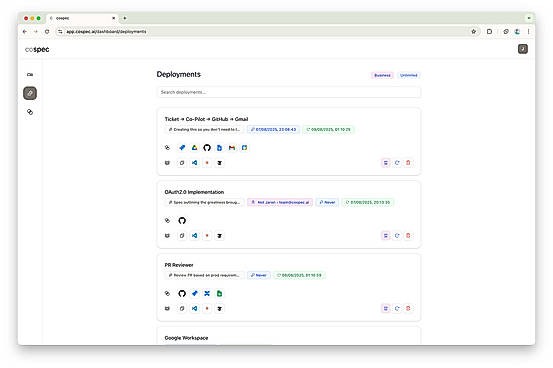Open the highlighted deployments icon in left sidebar
Viewport: 553px width, 368px height.
click(x=30, y=93)
